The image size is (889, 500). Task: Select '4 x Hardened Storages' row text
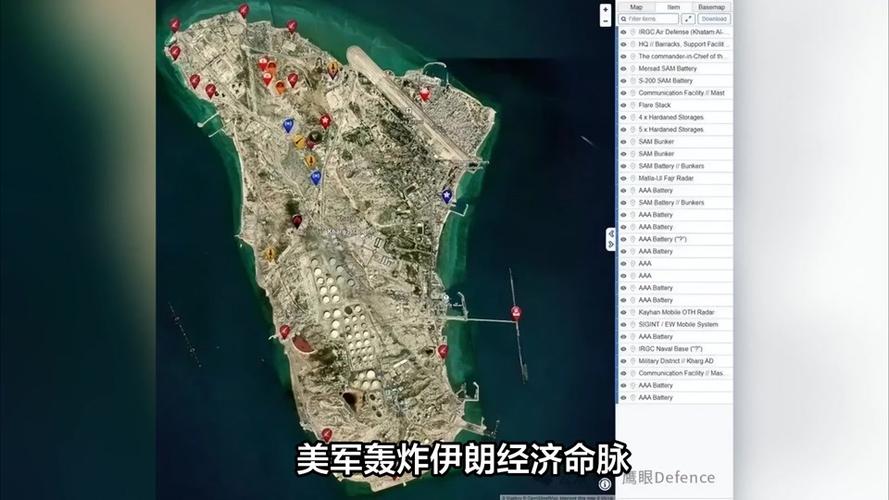[671, 117]
